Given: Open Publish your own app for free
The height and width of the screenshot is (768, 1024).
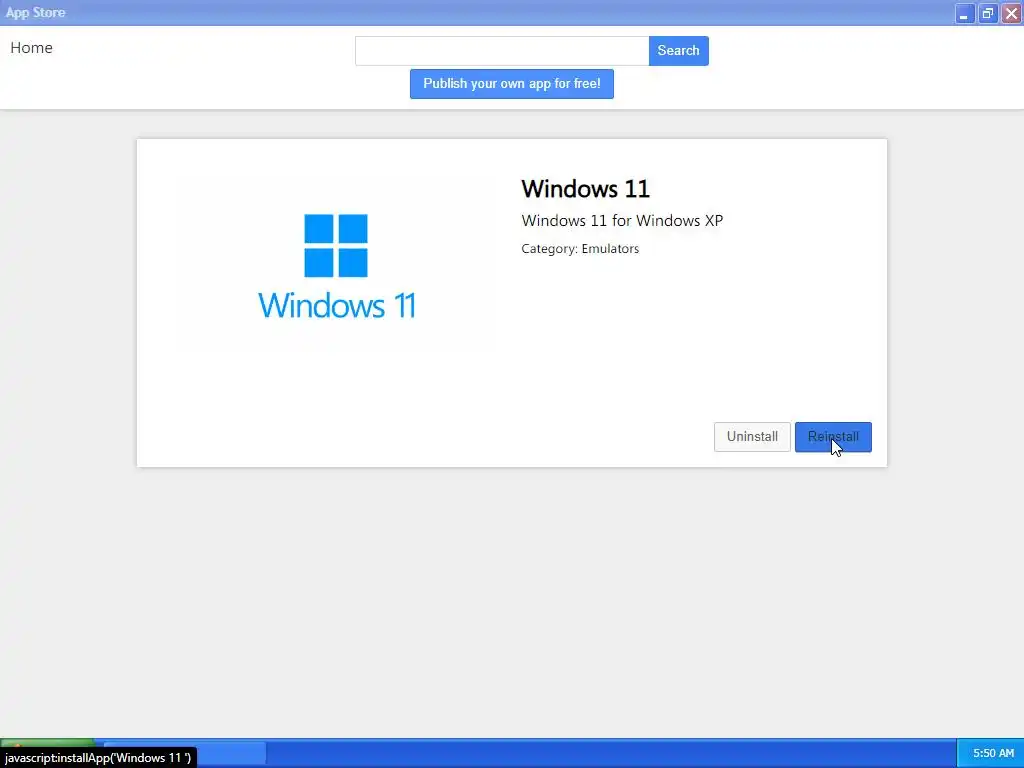Looking at the screenshot, I should [x=511, y=84].
